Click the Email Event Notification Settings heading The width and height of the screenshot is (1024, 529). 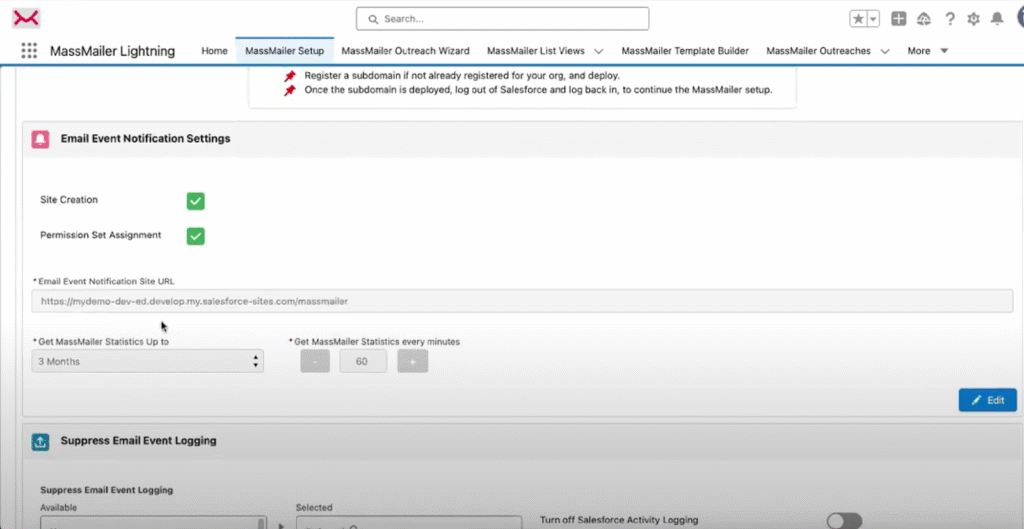coord(146,138)
